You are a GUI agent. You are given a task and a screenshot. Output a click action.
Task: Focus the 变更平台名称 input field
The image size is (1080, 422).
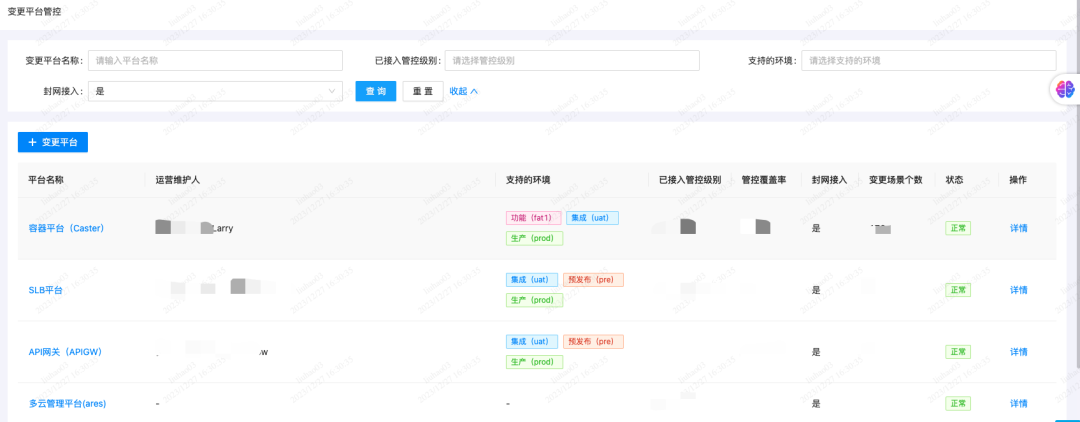tap(216, 61)
